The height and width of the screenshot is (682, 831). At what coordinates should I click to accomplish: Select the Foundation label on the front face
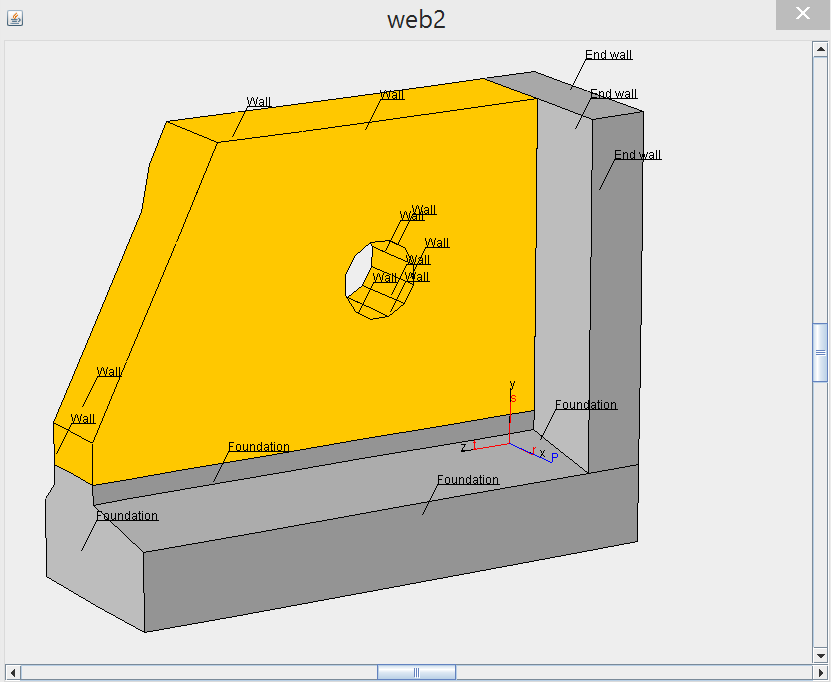(x=468, y=480)
